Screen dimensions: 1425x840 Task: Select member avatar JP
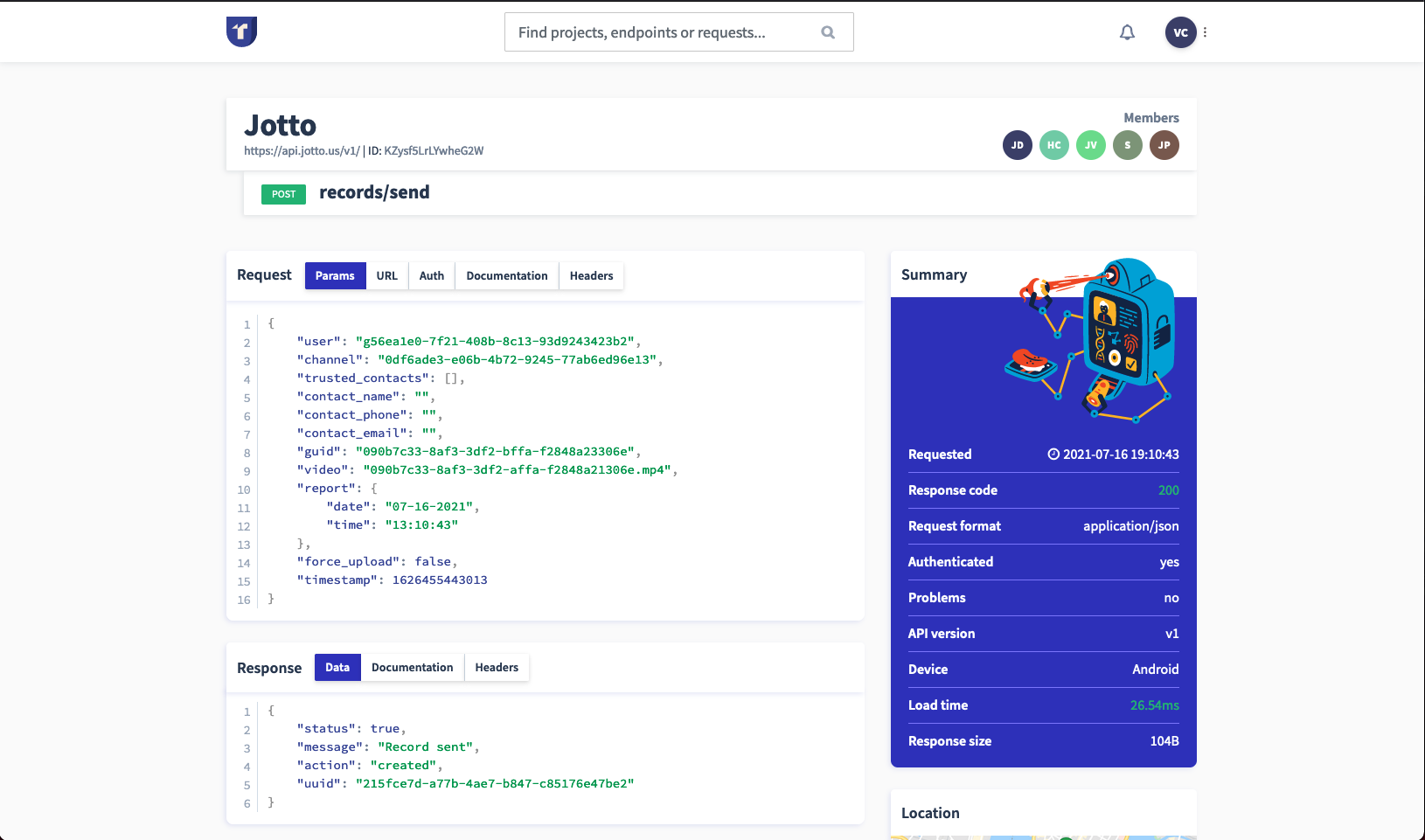coord(1164,145)
